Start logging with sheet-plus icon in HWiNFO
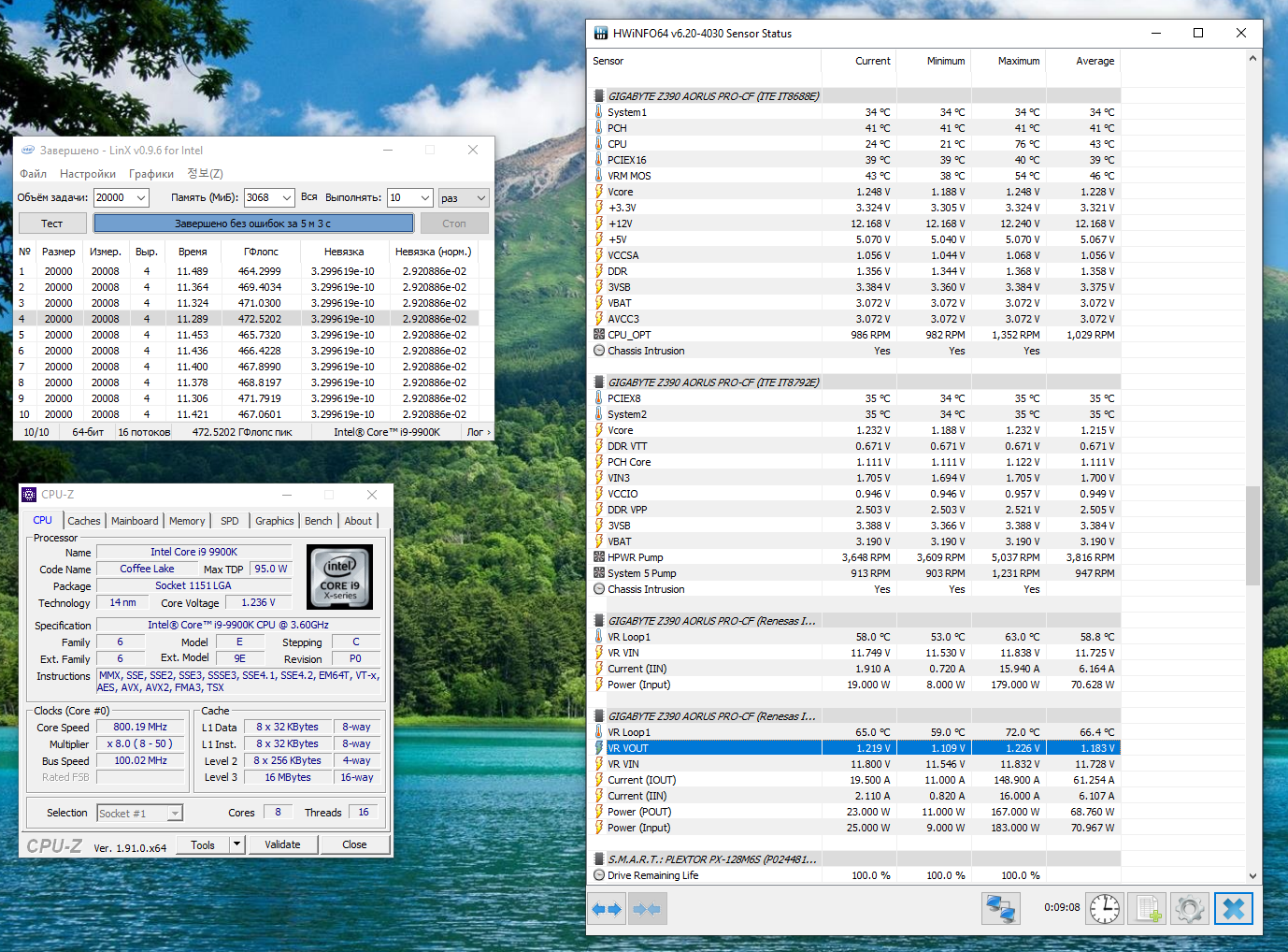Image resolution: width=1288 pixels, height=952 pixels. pos(1147,909)
